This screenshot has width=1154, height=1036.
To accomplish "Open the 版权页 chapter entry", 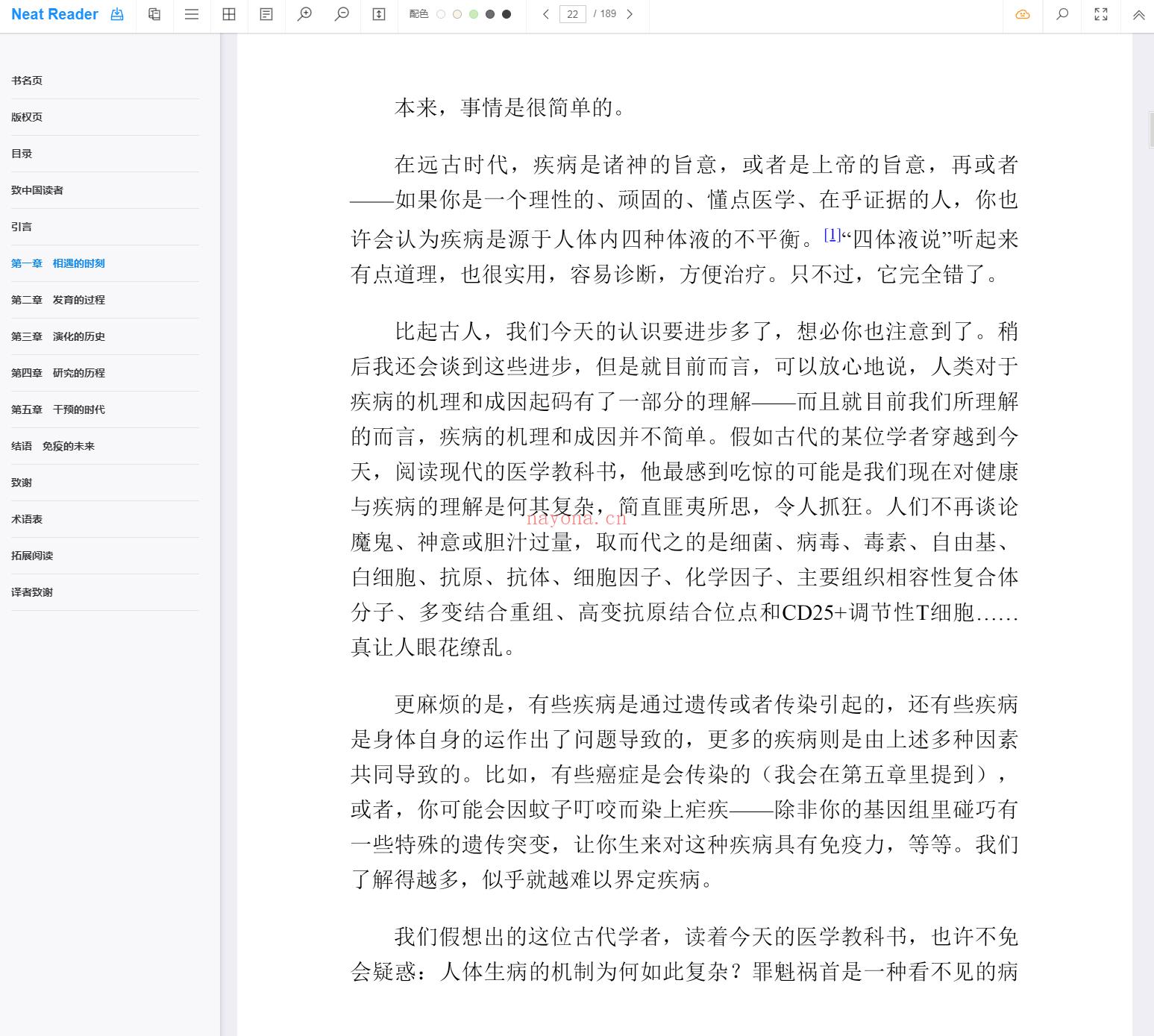I will click(105, 117).
